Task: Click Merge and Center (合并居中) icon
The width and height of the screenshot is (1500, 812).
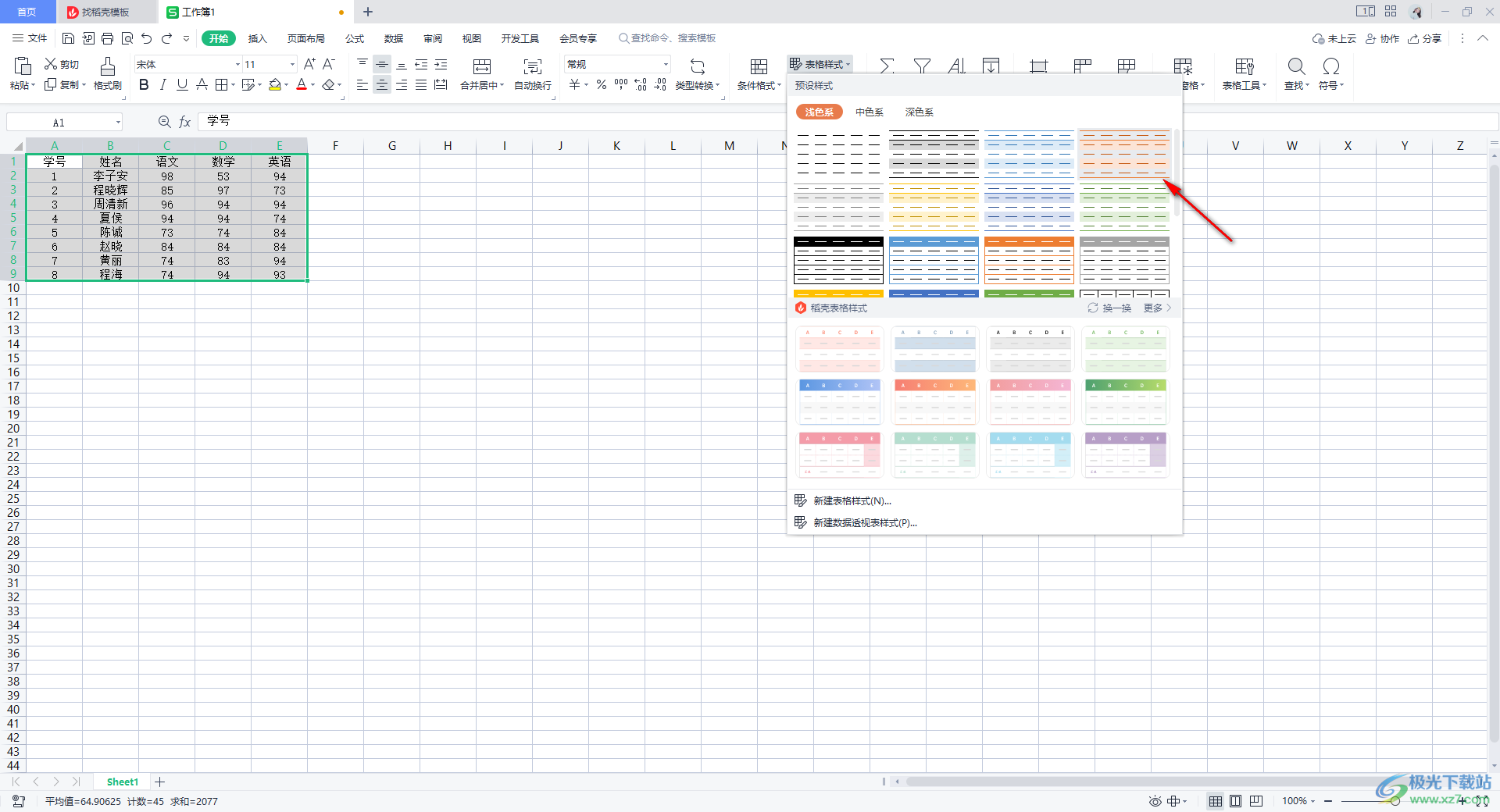Action: click(x=482, y=67)
